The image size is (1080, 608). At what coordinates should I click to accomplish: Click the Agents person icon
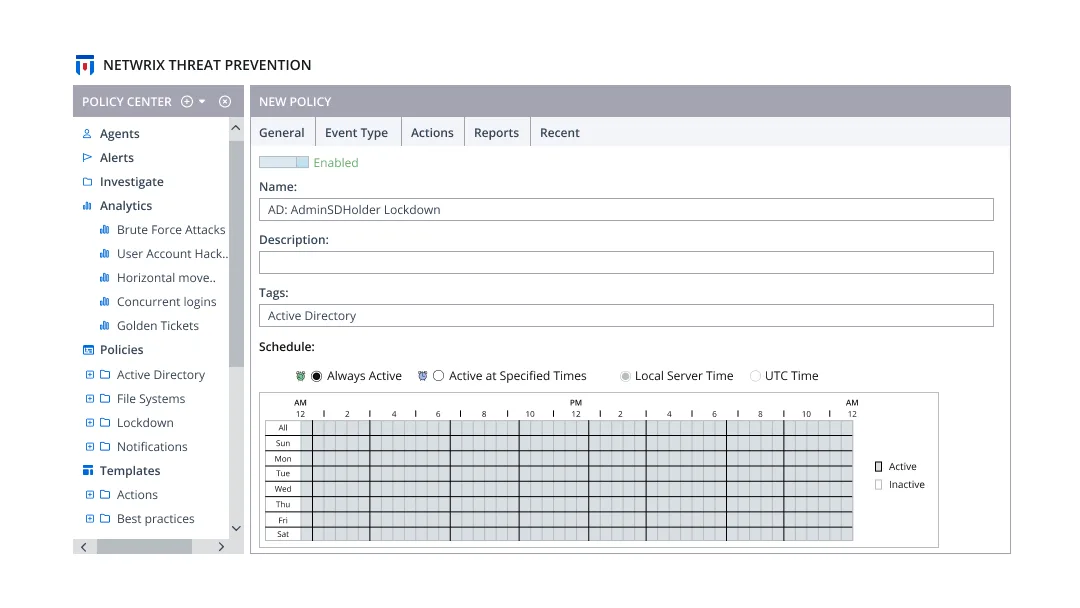point(87,134)
